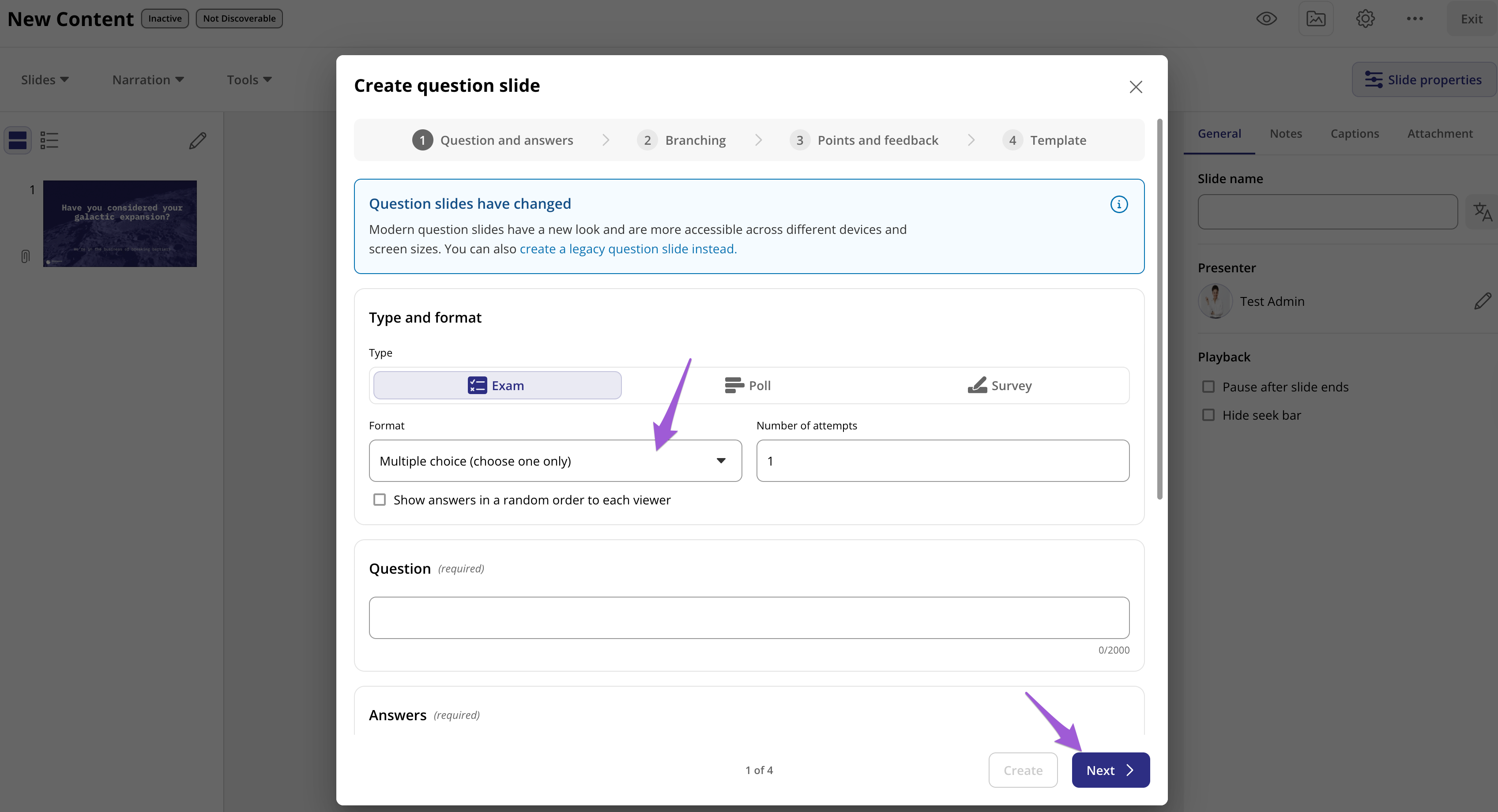Viewport: 1498px width, 812px height.
Task: Select the Survey question type
Action: point(1000,385)
